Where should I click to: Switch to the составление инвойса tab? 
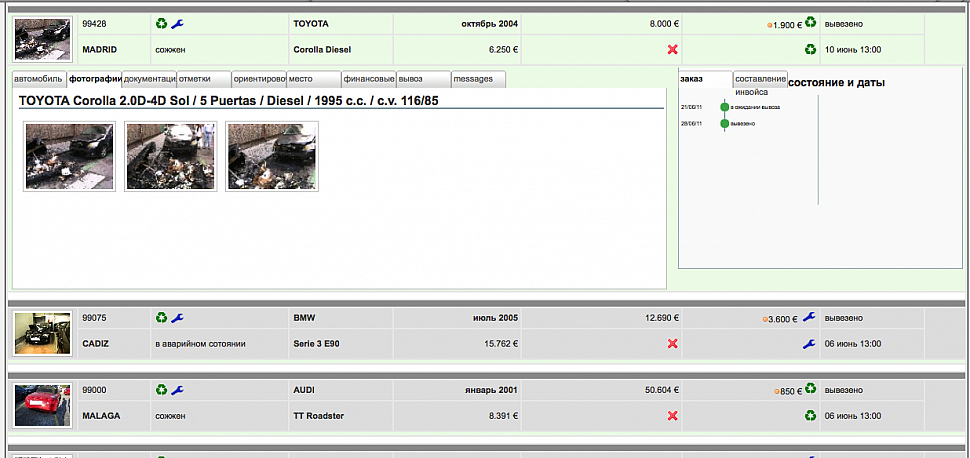pos(760,79)
